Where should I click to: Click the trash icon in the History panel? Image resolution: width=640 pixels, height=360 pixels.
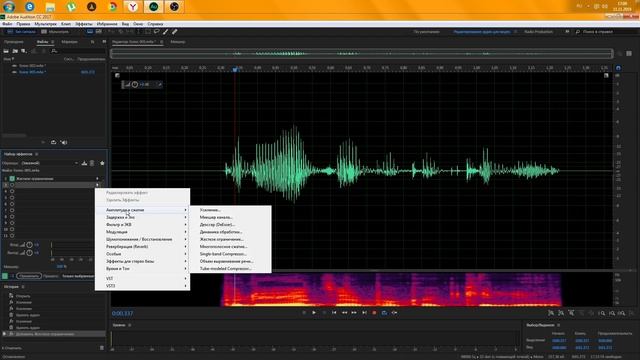(102, 348)
